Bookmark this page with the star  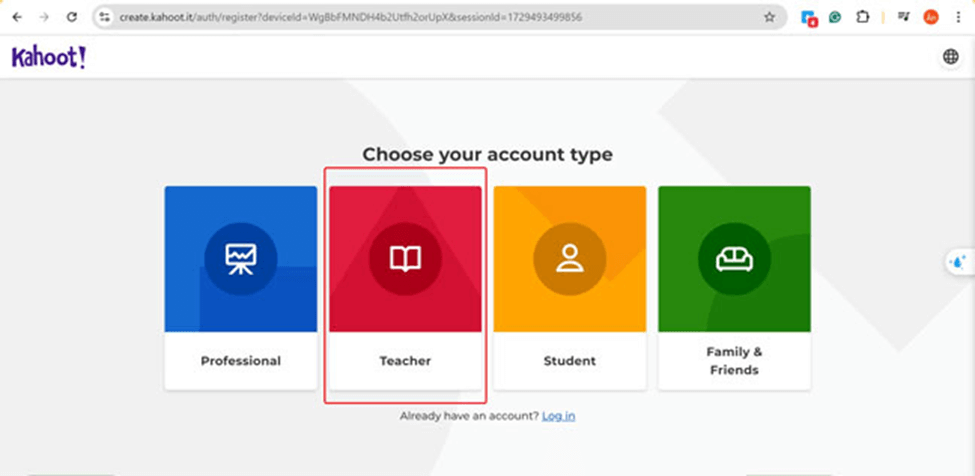coord(769,17)
